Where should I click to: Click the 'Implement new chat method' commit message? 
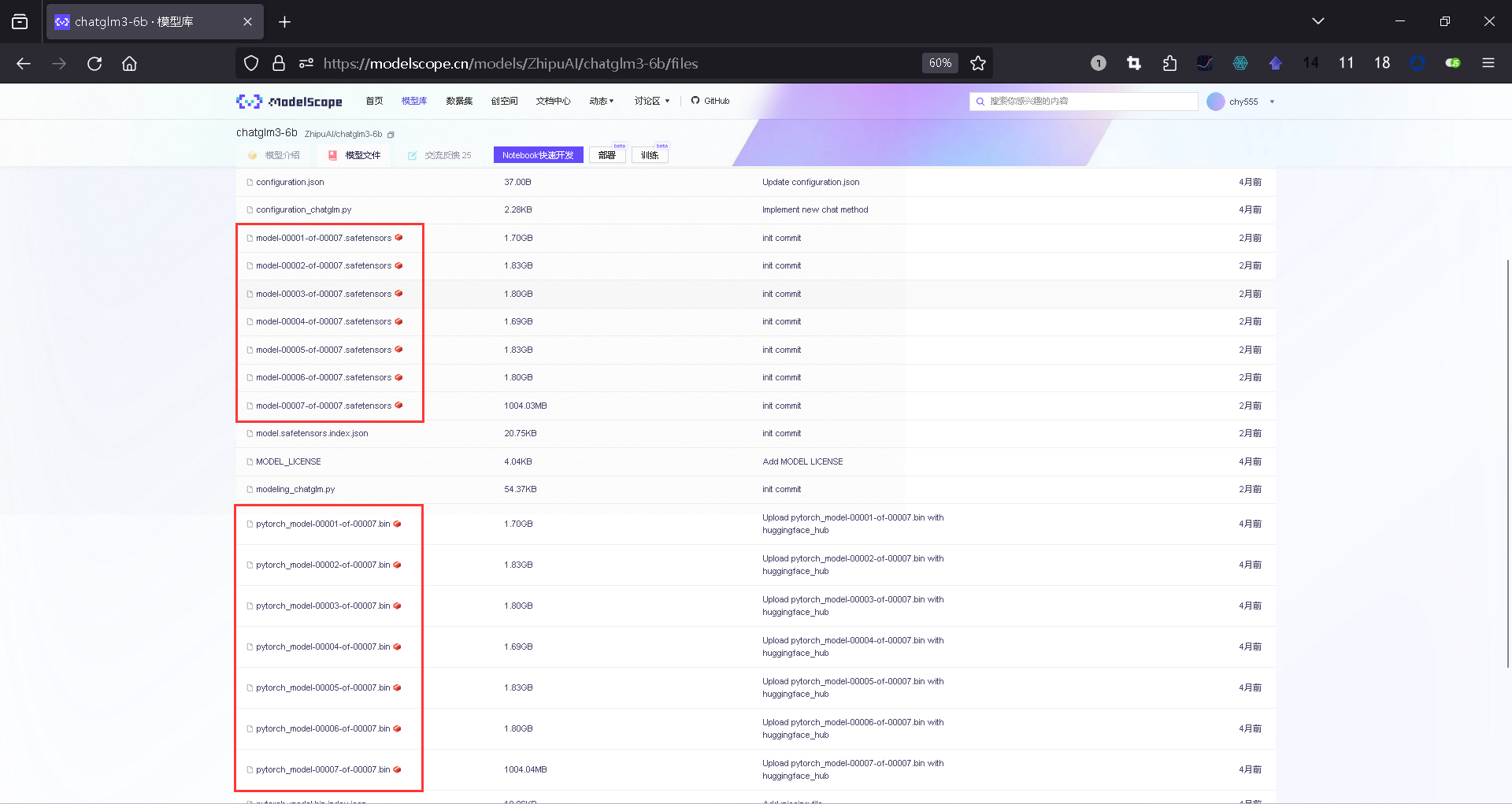pos(815,210)
